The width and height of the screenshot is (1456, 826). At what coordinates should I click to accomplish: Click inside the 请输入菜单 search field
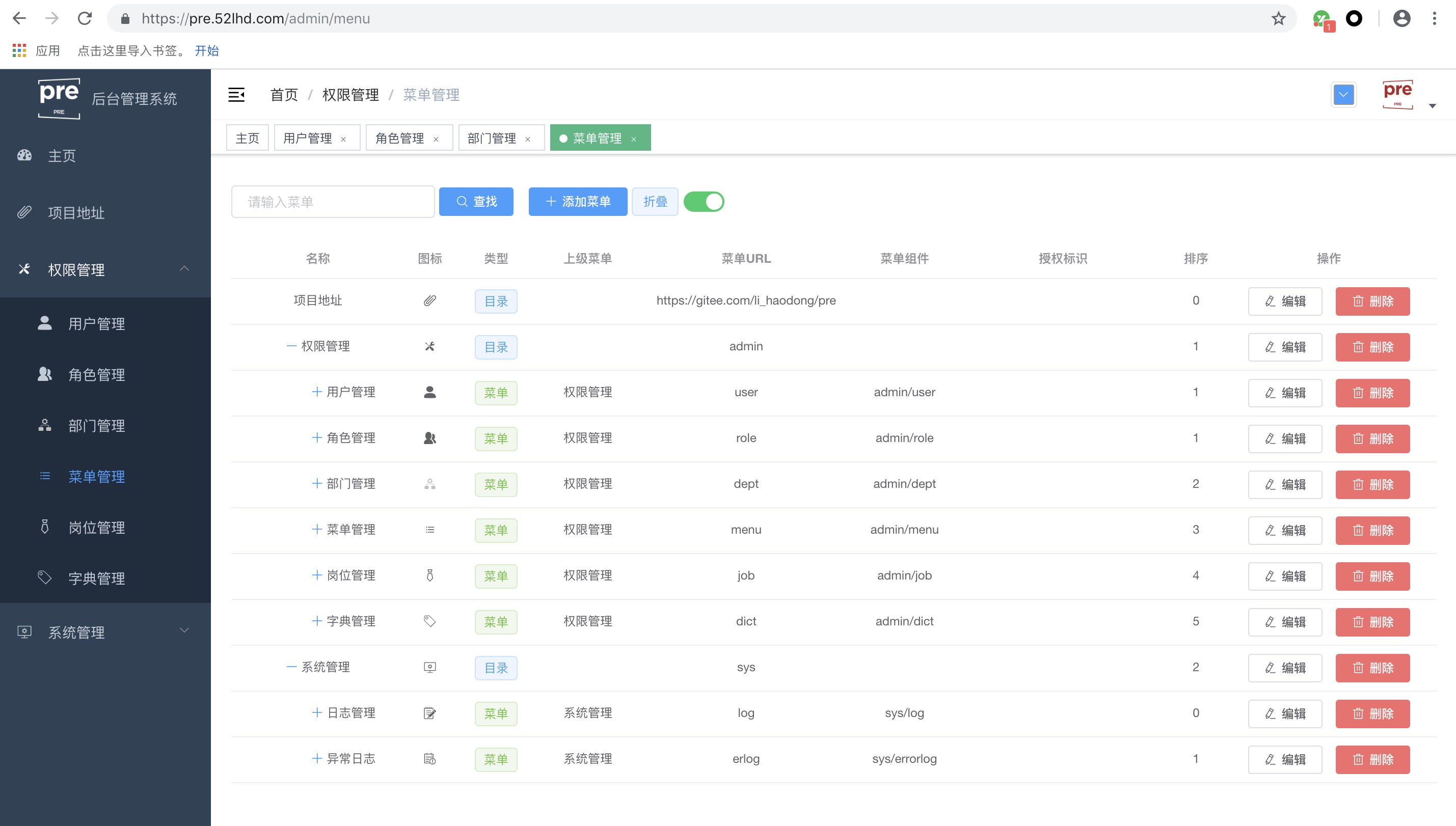pos(333,201)
